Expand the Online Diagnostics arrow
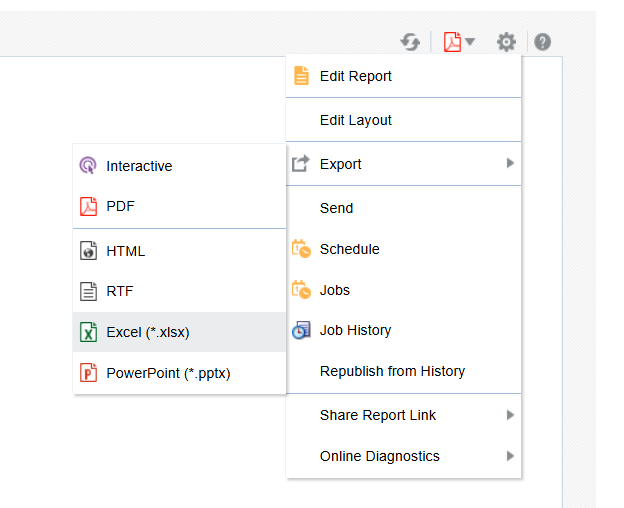Screen dimensions: 624x508 point(510,456)
